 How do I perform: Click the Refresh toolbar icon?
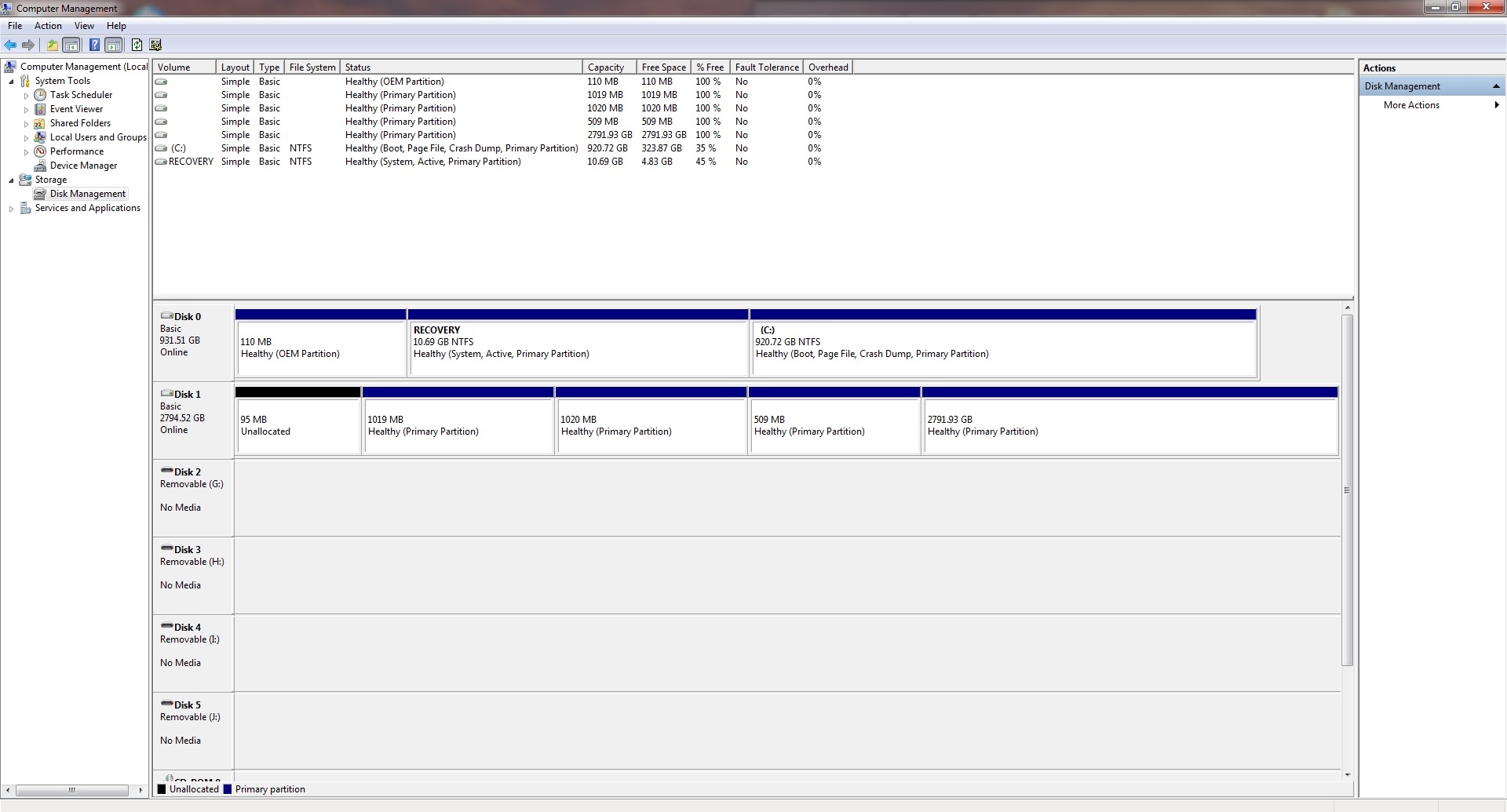point(137,45)
